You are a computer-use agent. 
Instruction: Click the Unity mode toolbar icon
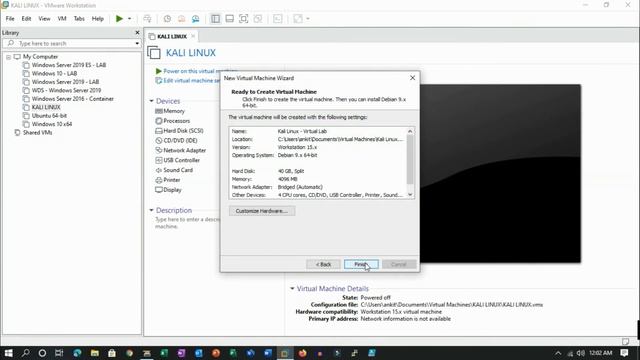(258, 19)
